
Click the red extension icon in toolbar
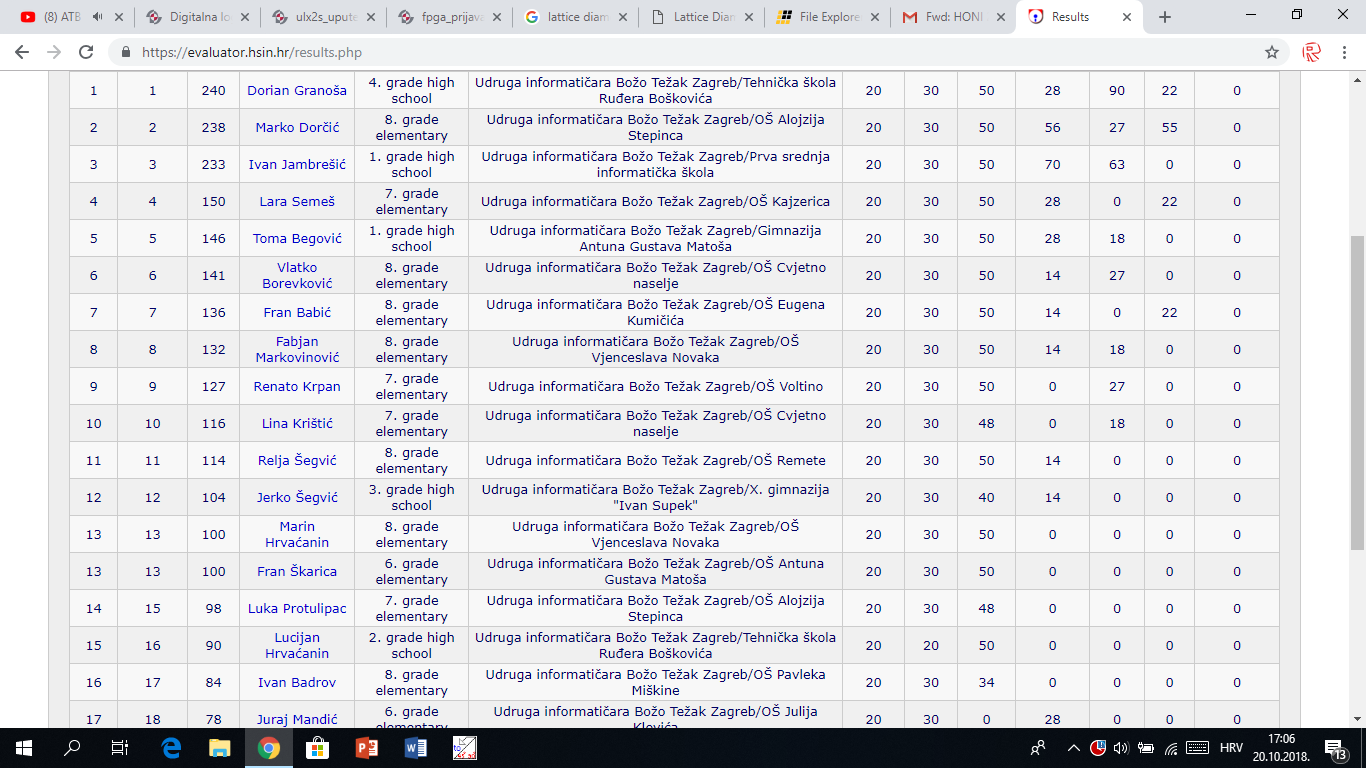[1311, 52]
